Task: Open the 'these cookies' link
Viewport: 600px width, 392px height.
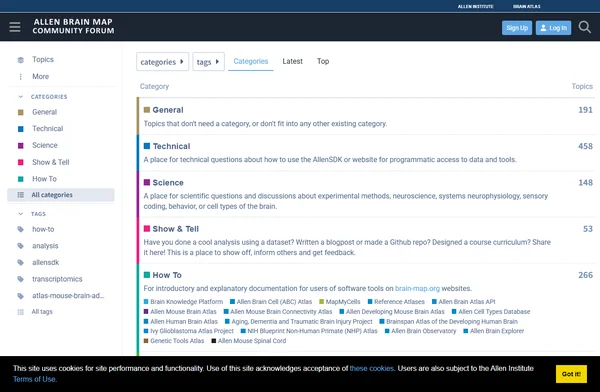Action: tap(372, 368)
